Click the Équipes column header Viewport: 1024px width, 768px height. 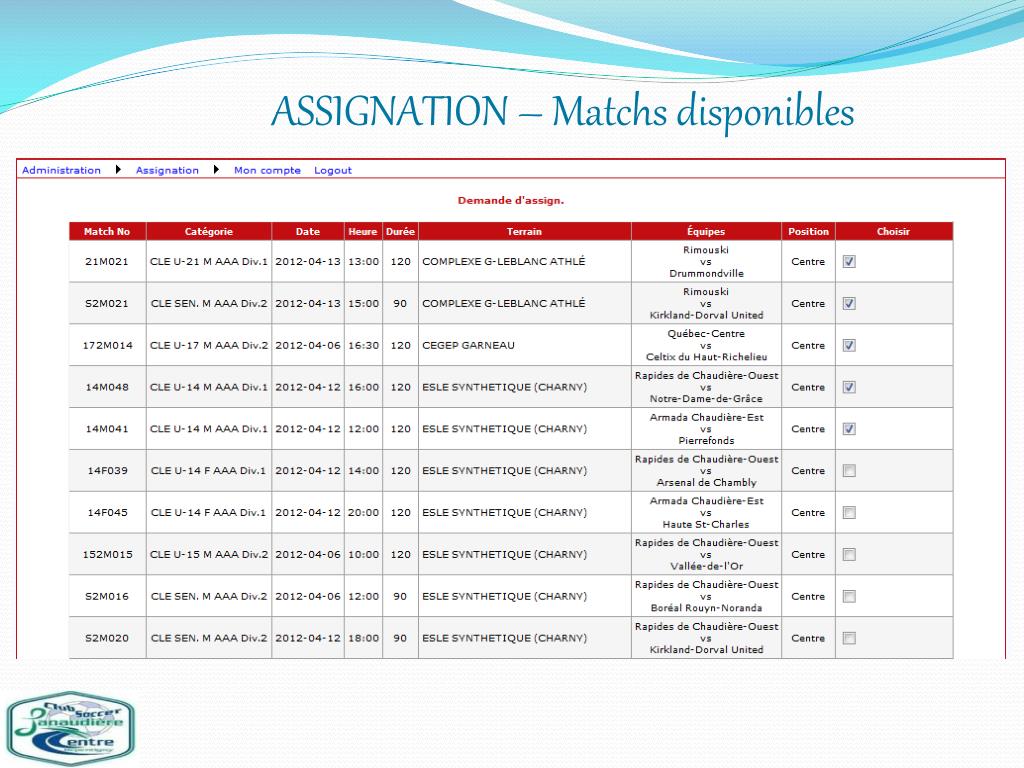[706, 231]
